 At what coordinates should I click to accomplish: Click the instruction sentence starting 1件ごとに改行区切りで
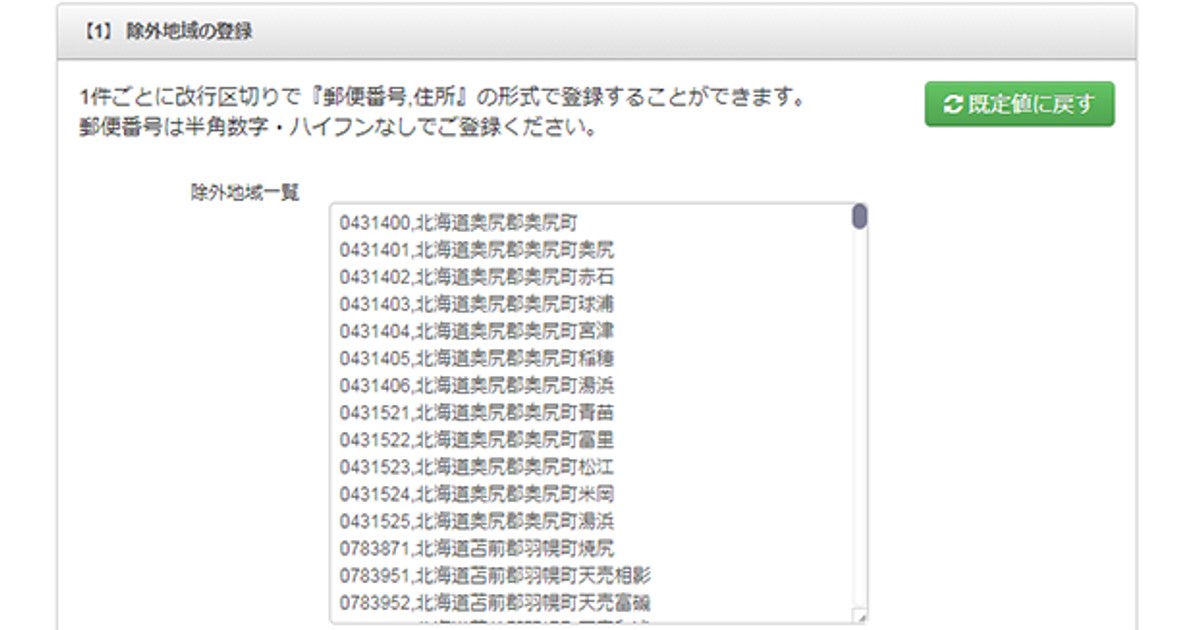(444, 99)
